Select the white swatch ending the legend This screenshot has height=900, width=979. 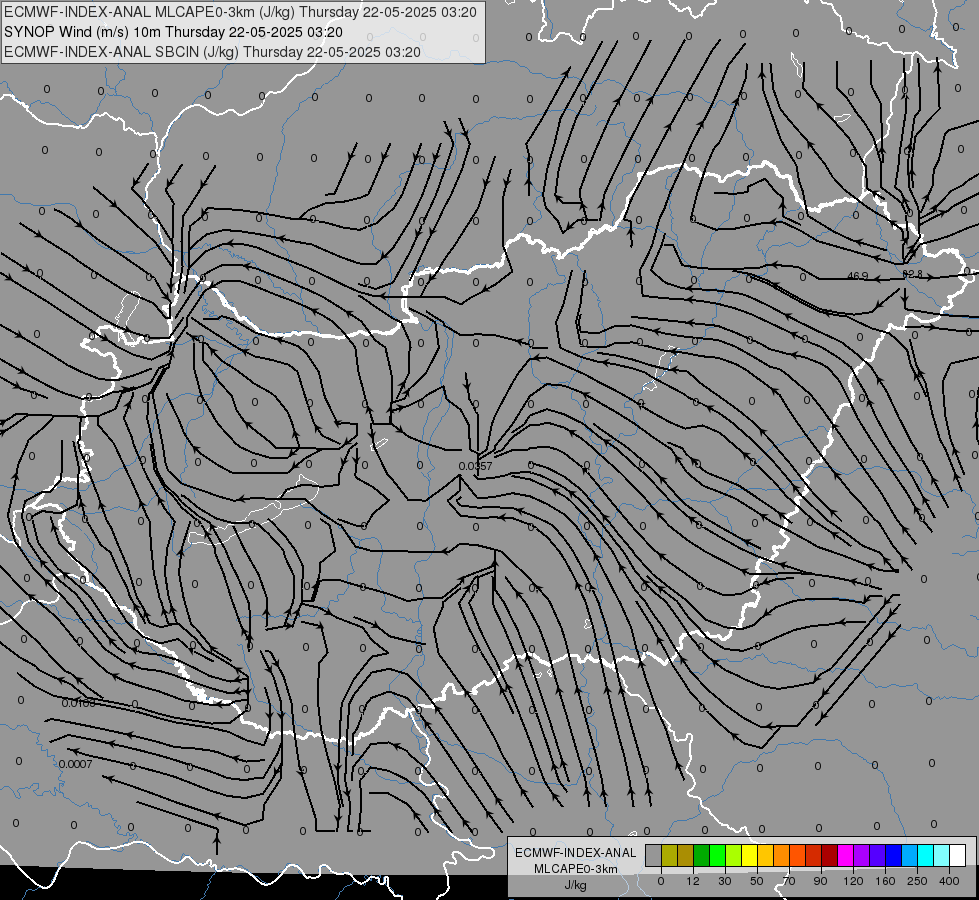pos(958,856)
